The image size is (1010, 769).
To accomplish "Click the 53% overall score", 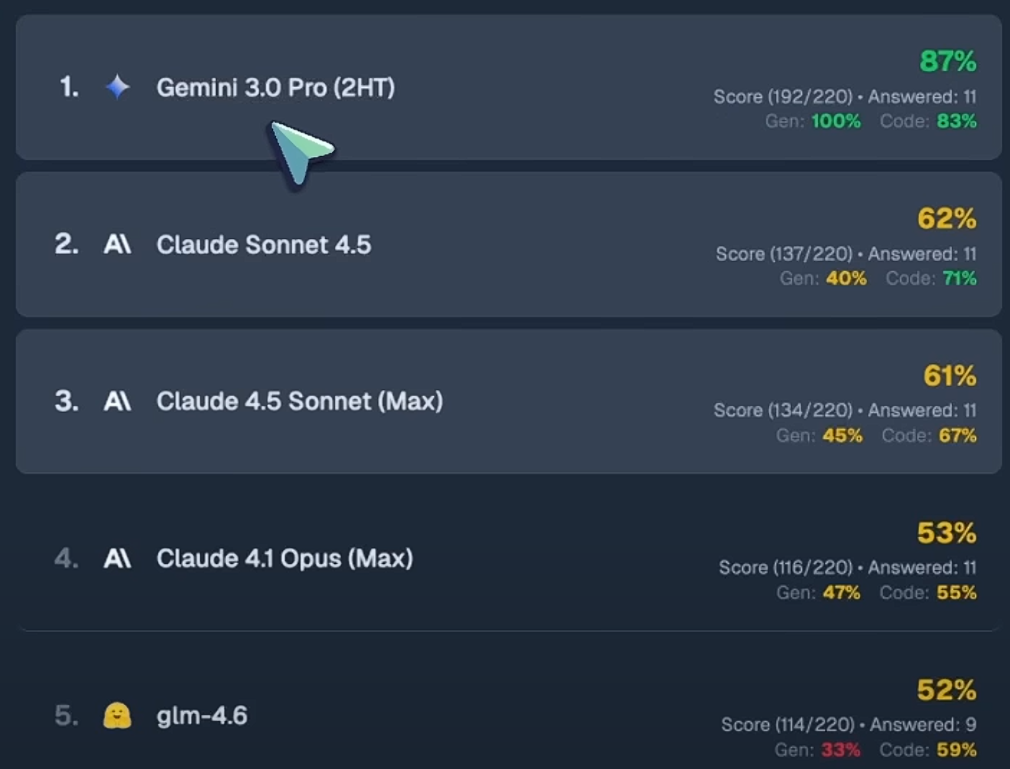I will tap(946, 533).
